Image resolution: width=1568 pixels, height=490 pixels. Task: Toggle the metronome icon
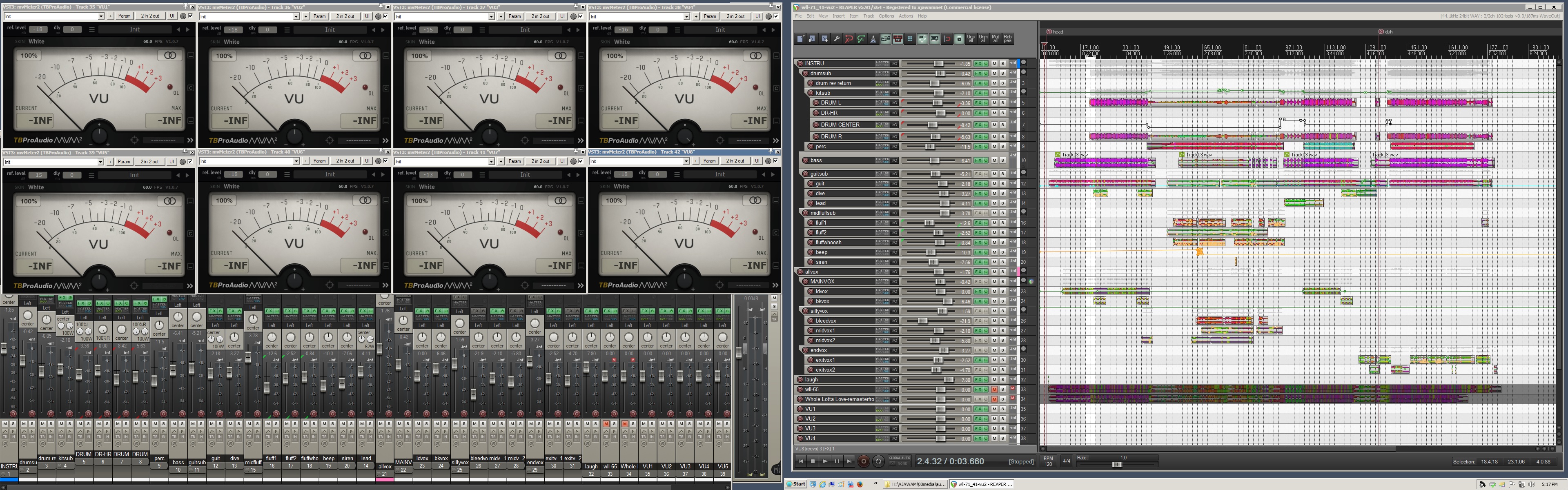point(873,39)
